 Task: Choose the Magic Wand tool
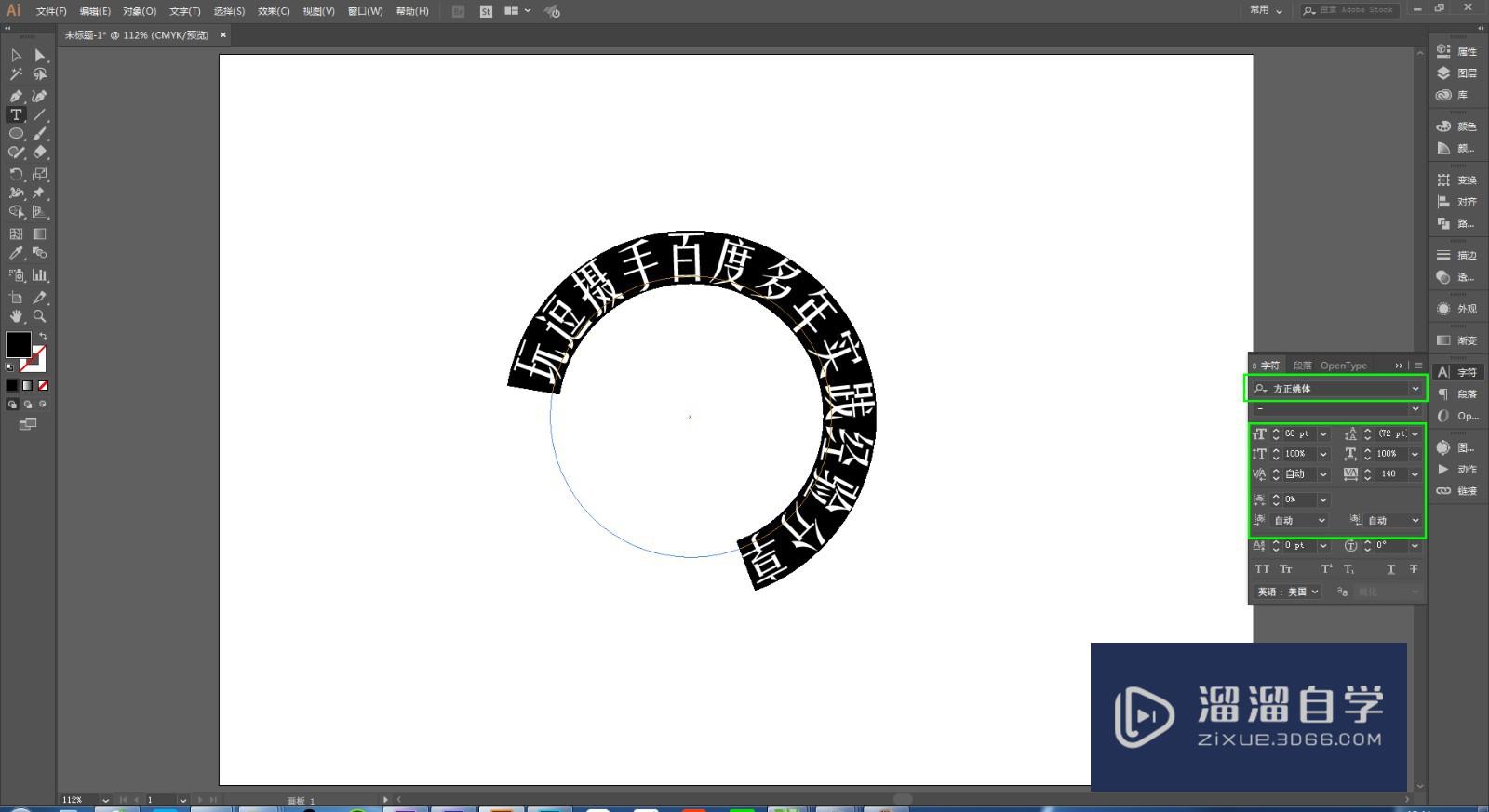(x=16, y=74)
